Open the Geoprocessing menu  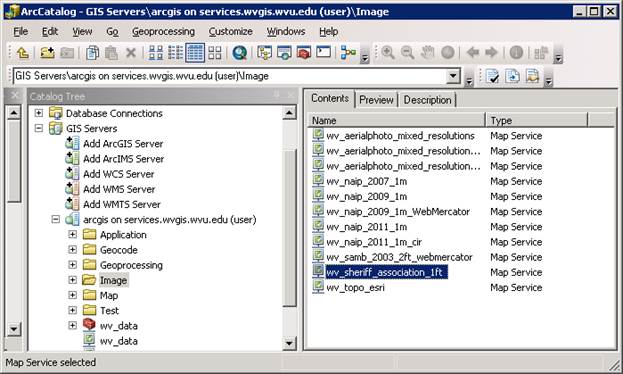(163, 31)
